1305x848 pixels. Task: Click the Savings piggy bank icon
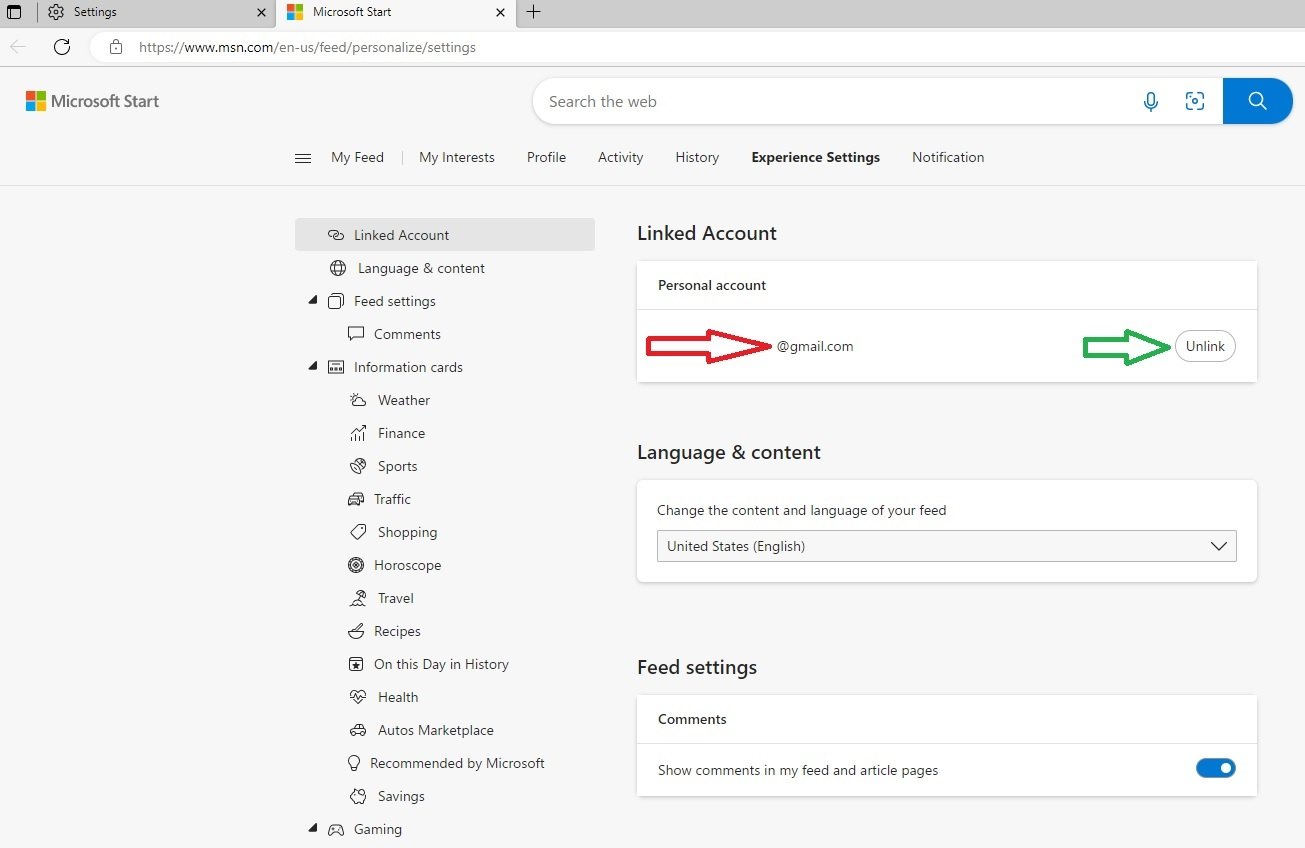pos(358,796)
